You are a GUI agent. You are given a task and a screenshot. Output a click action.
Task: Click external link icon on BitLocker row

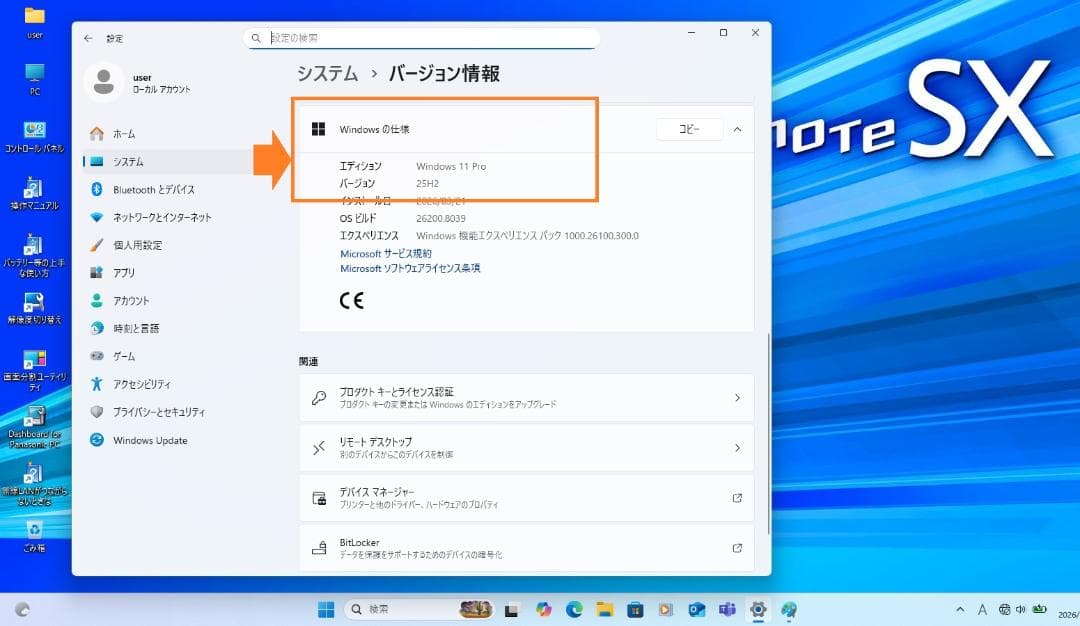(738, 548)
